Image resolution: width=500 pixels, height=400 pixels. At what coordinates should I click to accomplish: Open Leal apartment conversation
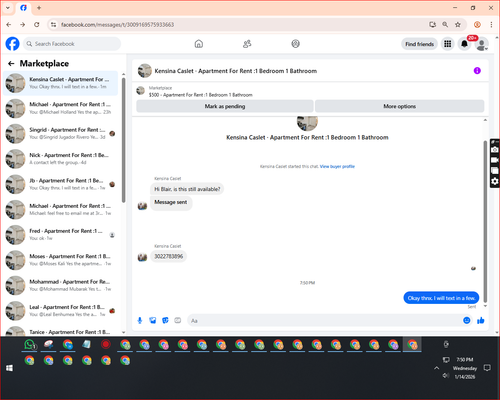pos(60,311)
